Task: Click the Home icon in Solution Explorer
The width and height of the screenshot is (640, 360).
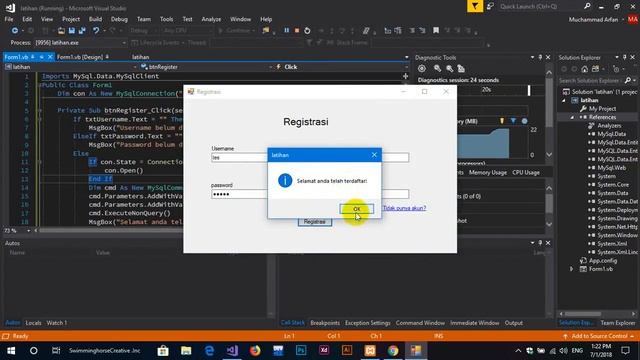Action: (x=584, y=69)
